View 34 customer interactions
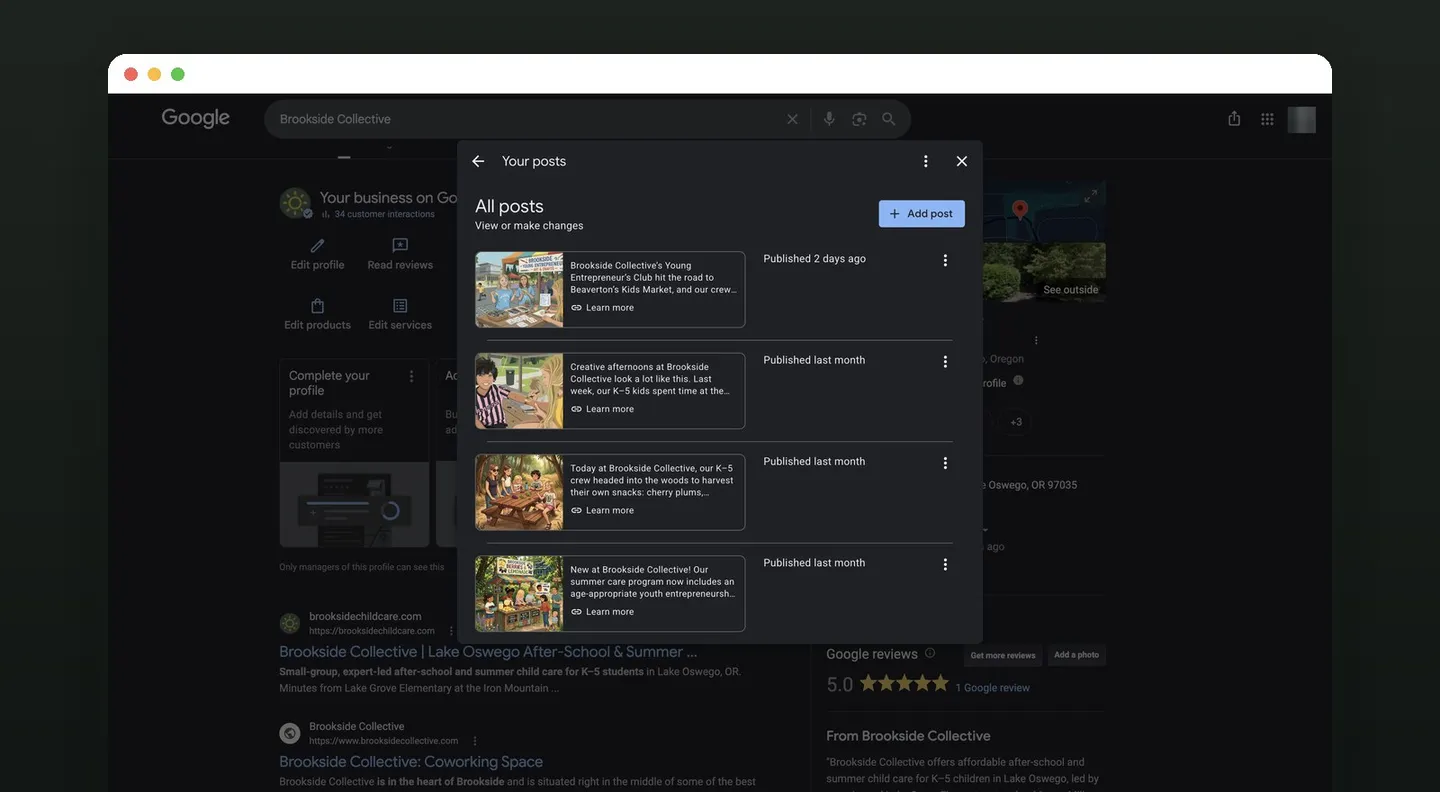The height and width of the screenshot is (792, 1440). [378, 214]
